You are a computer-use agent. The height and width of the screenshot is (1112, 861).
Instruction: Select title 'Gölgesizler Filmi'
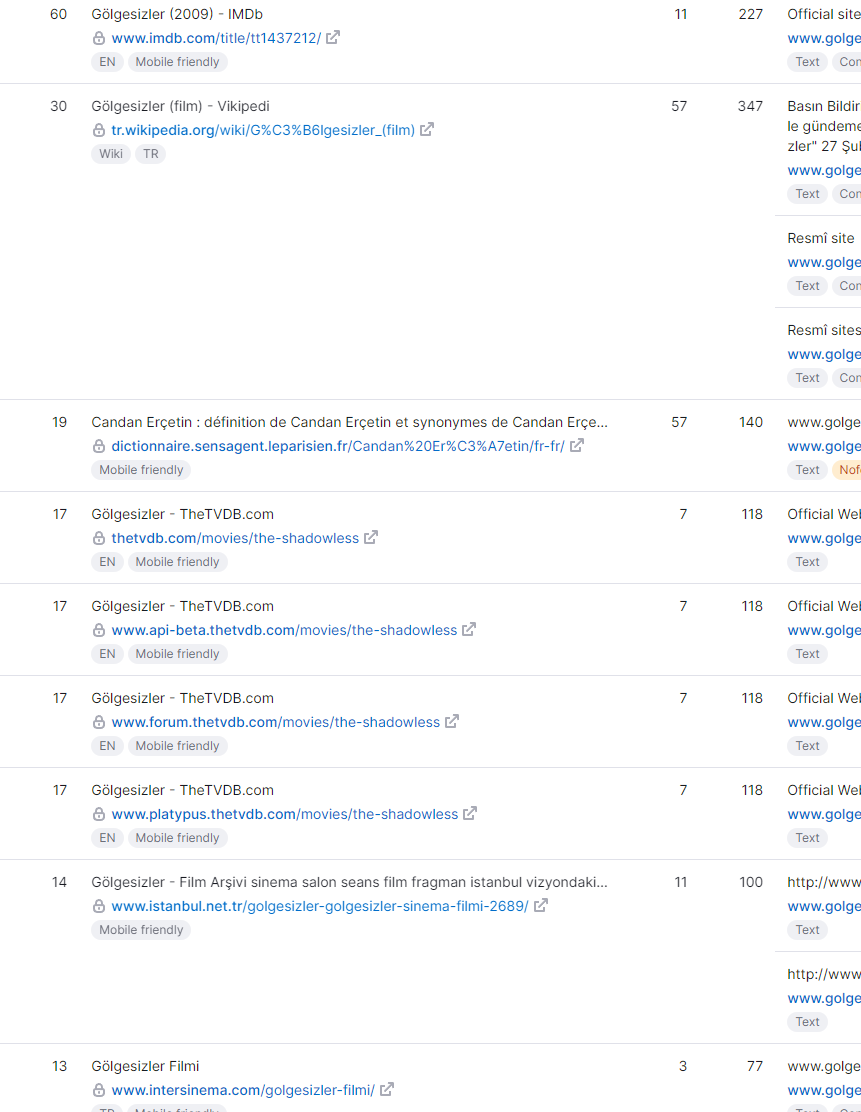145,1066
